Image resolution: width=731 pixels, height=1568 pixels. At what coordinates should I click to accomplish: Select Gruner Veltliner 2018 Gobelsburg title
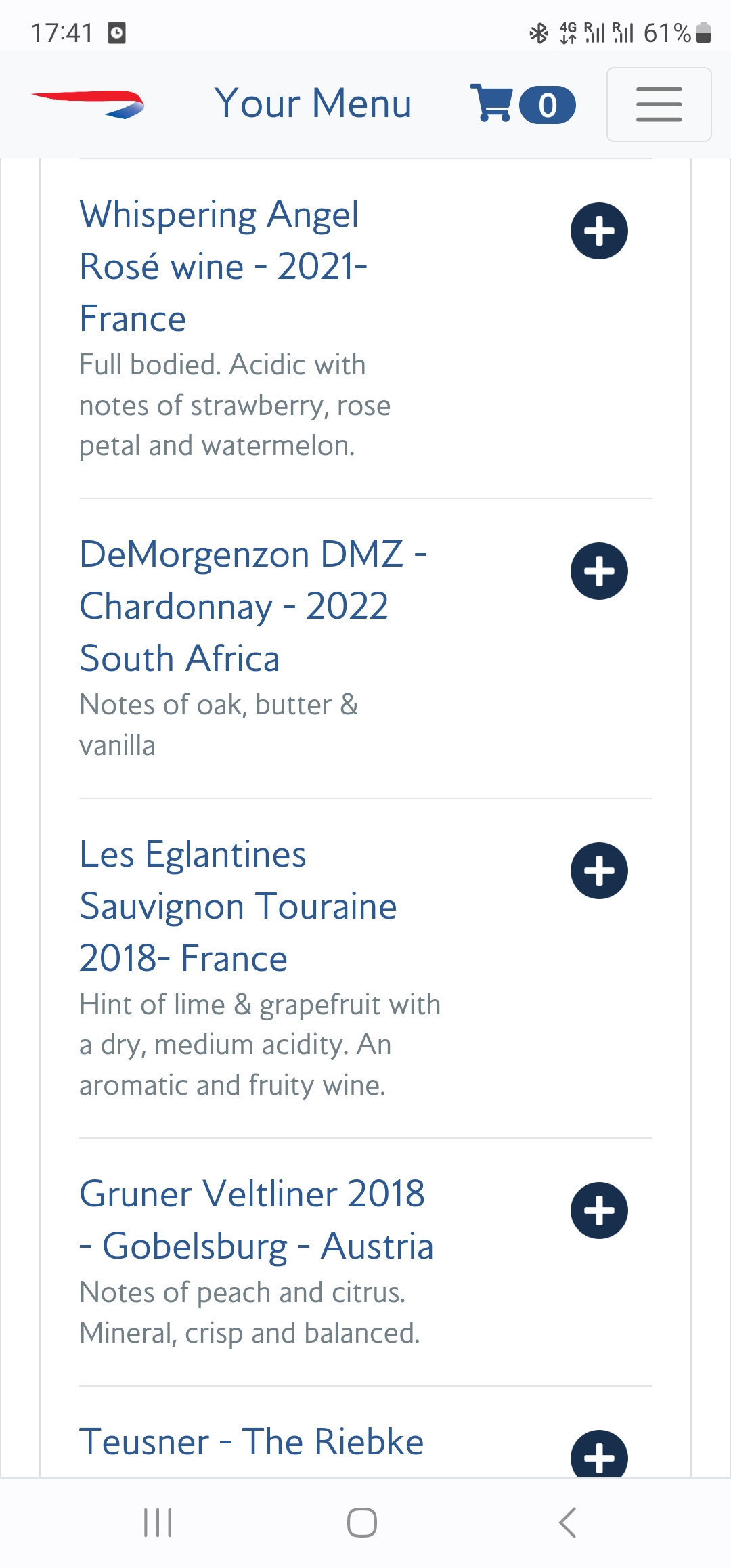(256, 1219)
